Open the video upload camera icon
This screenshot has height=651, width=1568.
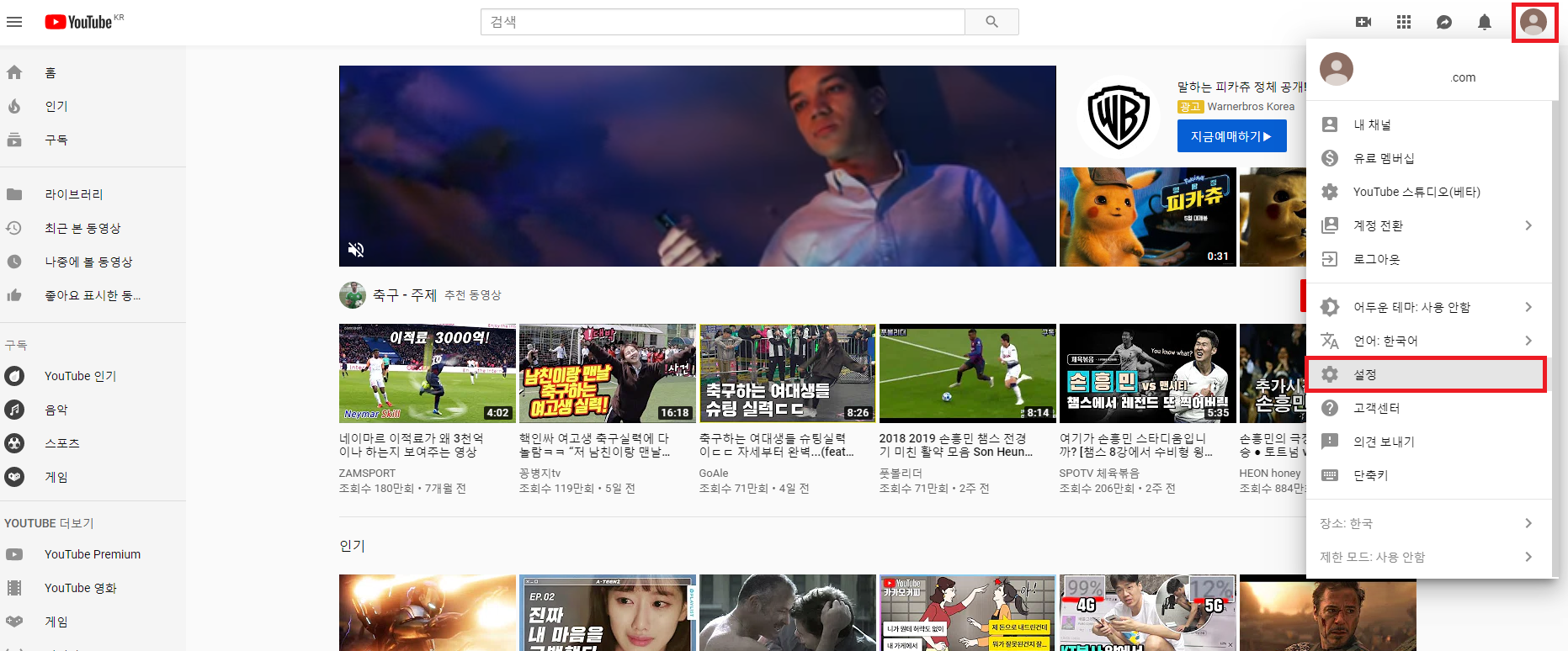coord(1363,22)
